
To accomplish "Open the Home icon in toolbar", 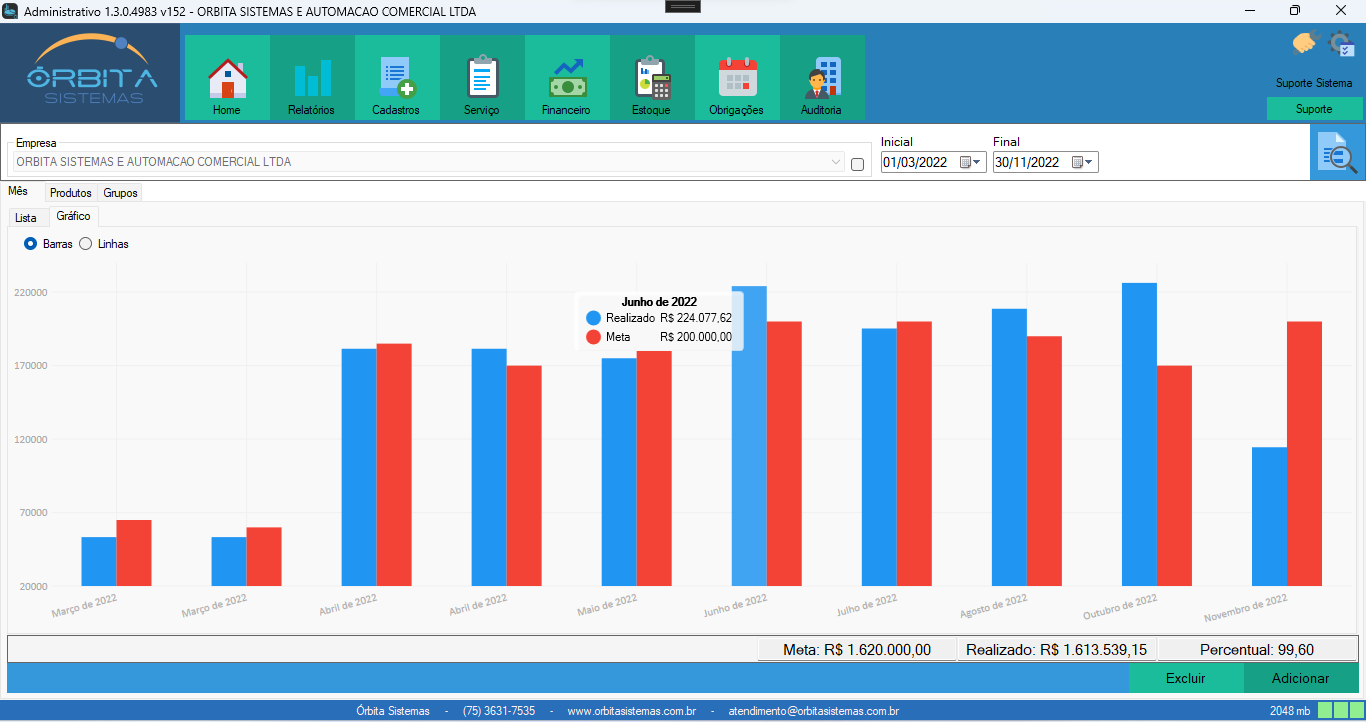I will [227, 78].
